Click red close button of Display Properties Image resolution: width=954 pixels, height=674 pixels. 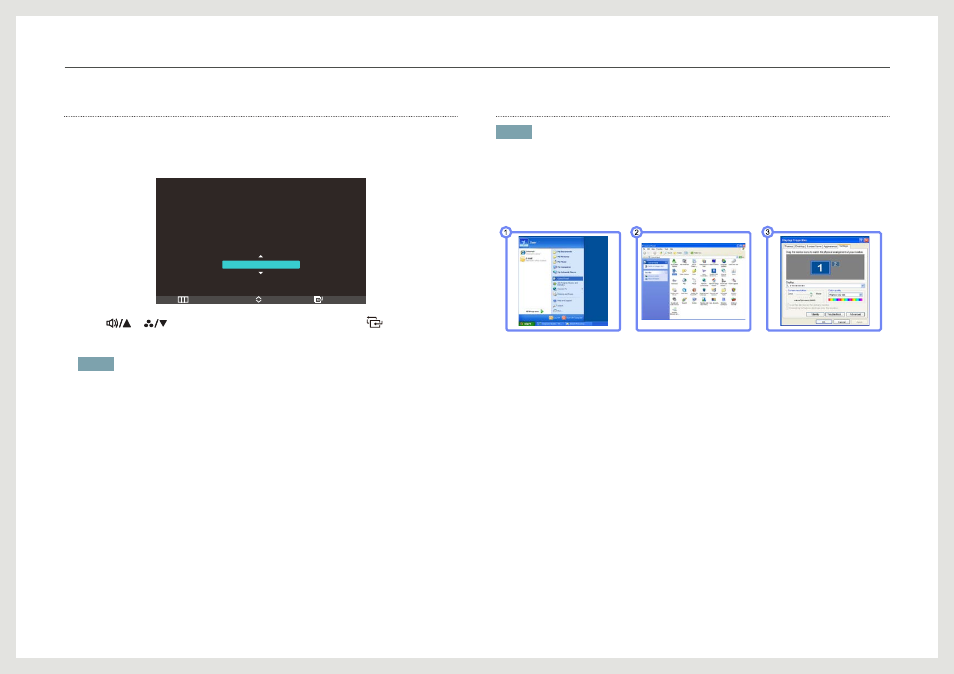[866, 240]
